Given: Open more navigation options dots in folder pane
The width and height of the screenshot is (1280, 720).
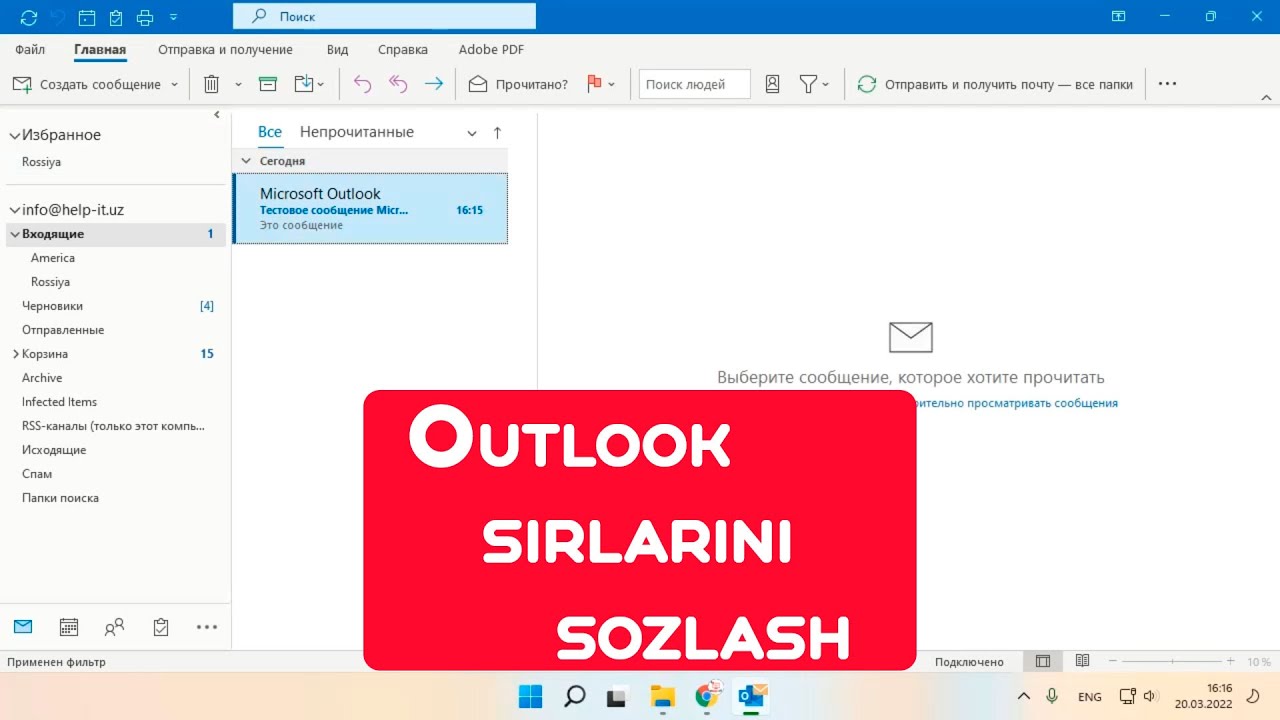Looking at the screenshot, I should point(207,627).
